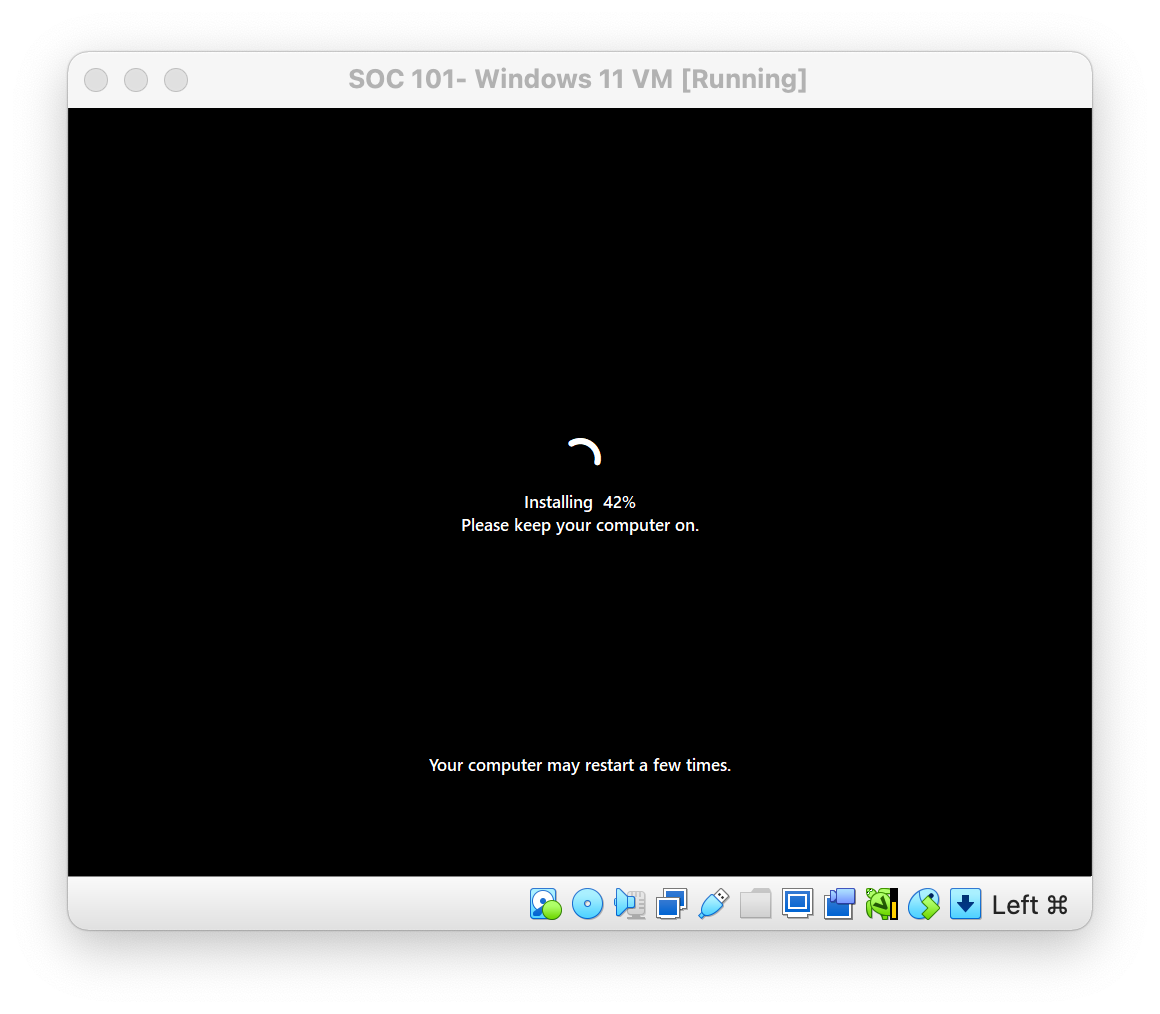The width and height of the screenshot is (1160, 1014).
Task: Click the SOC 101- Windows 11 VM window title
Action: point(578,78)
